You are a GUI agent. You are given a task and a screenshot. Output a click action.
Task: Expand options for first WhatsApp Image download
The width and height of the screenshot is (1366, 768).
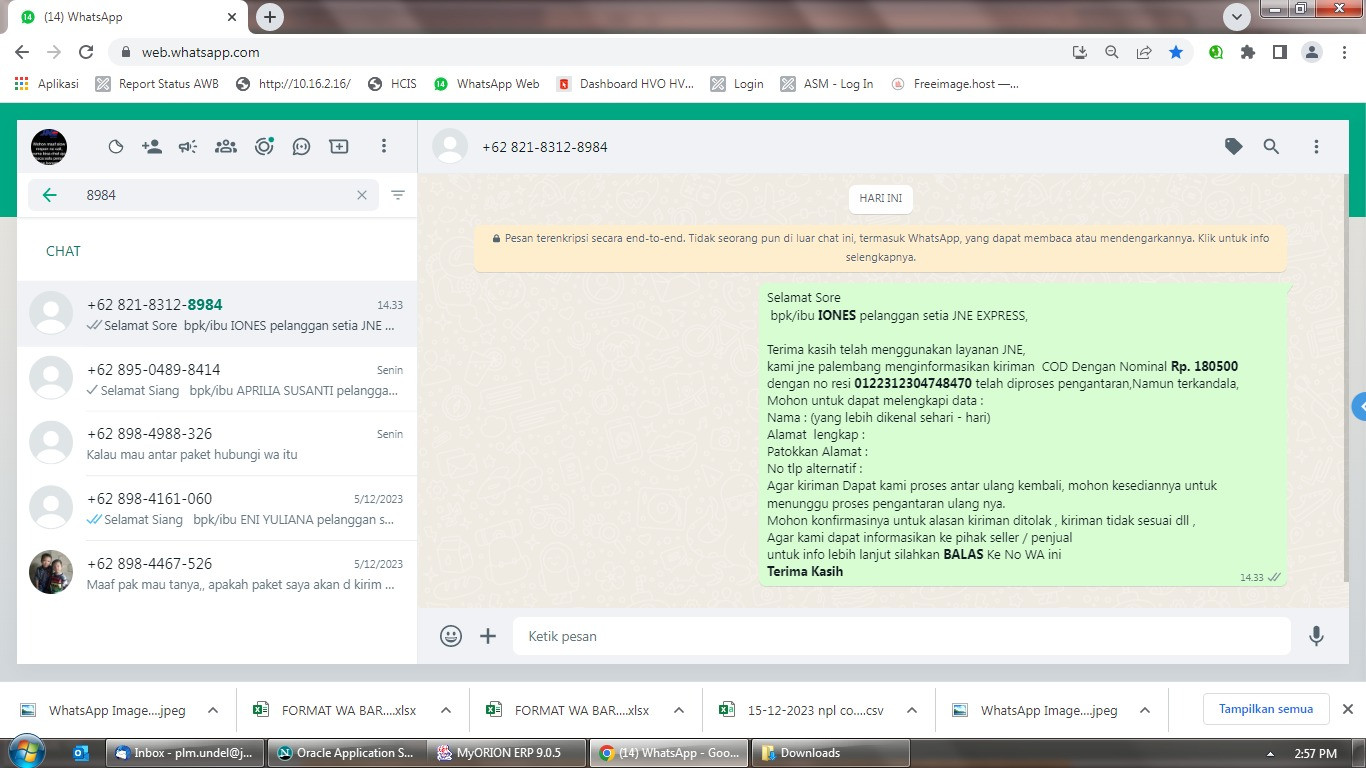[213, 710]
